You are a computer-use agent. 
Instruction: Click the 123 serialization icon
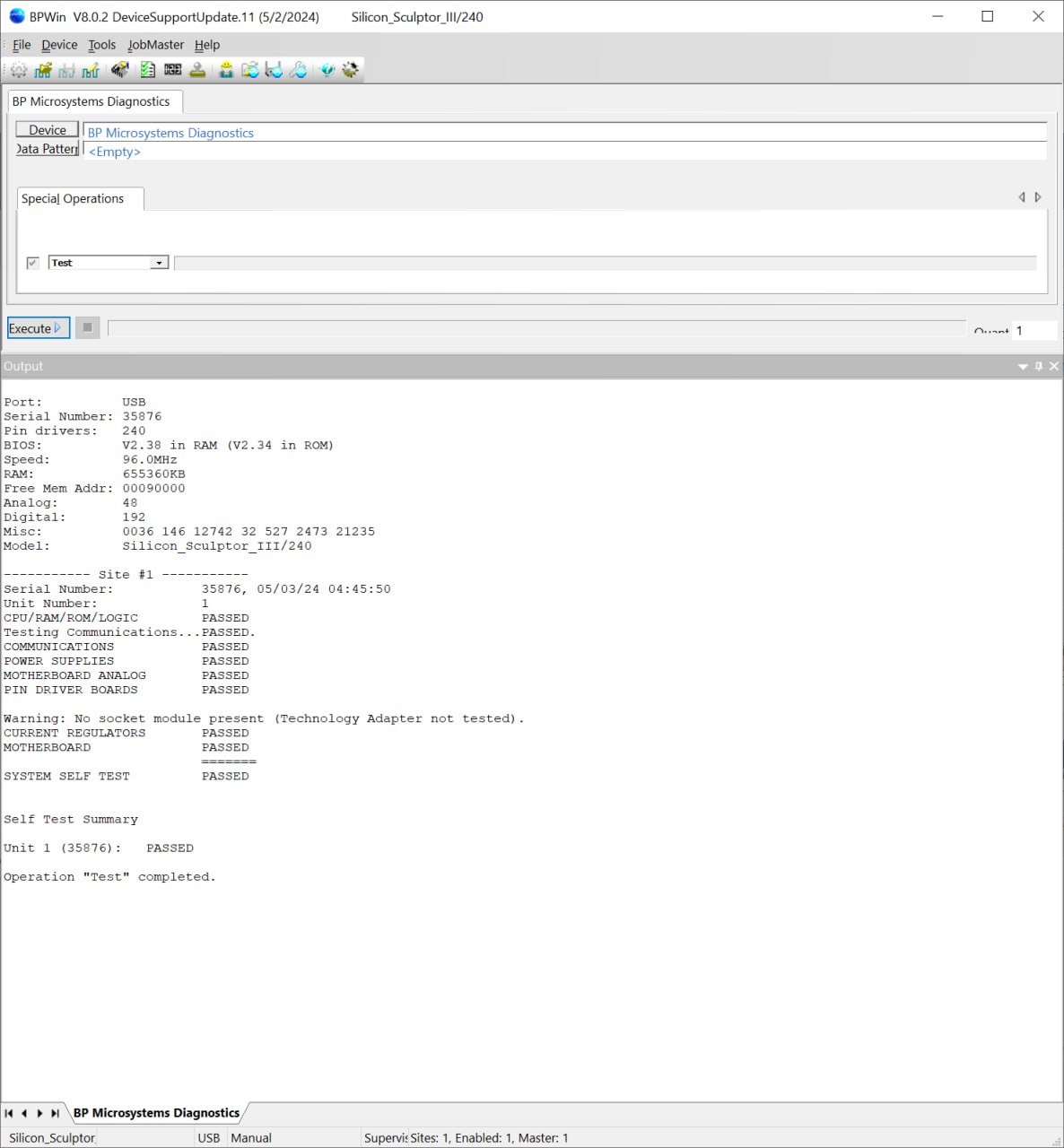coord(173,70)
